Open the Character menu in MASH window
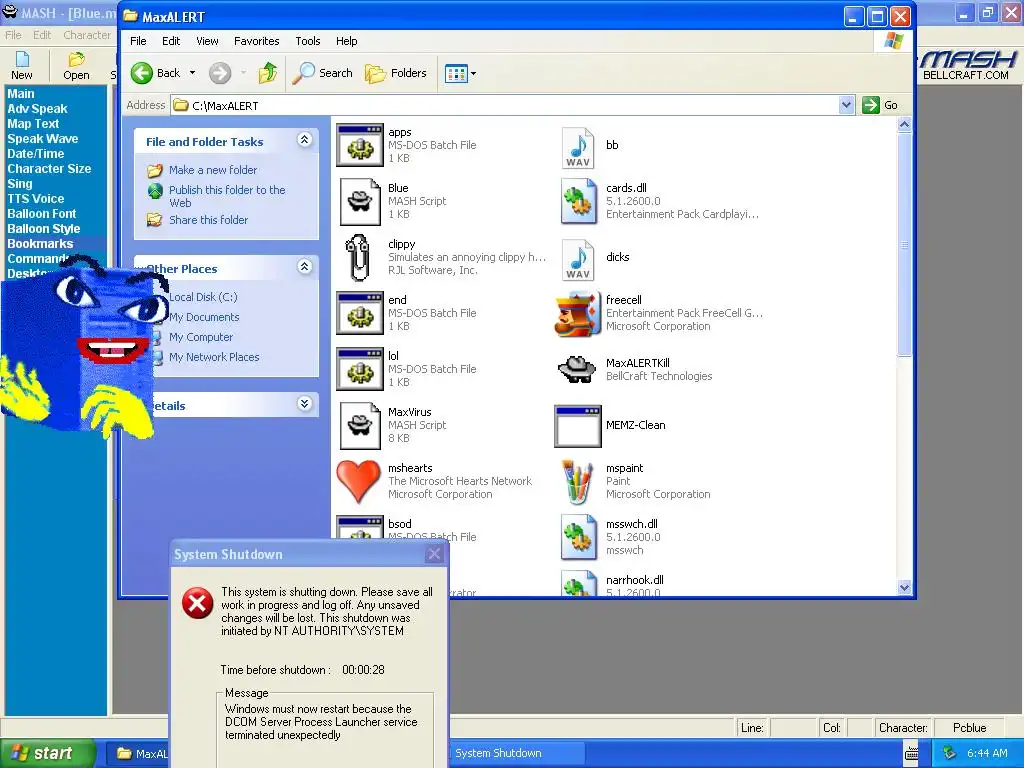1024x768 pixels. pos(87,35)
